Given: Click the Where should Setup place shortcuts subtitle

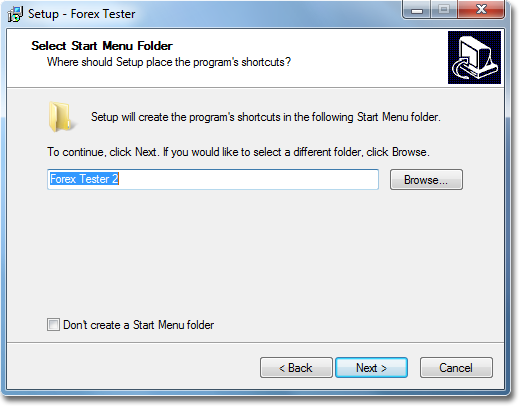Looking at the screenshot, I should point(169,62).
